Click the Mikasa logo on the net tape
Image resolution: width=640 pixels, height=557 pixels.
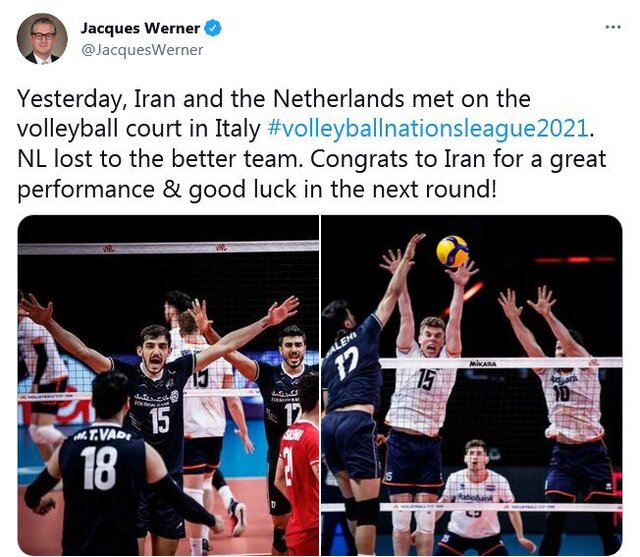pyautogui.click(x=483, y=363)
